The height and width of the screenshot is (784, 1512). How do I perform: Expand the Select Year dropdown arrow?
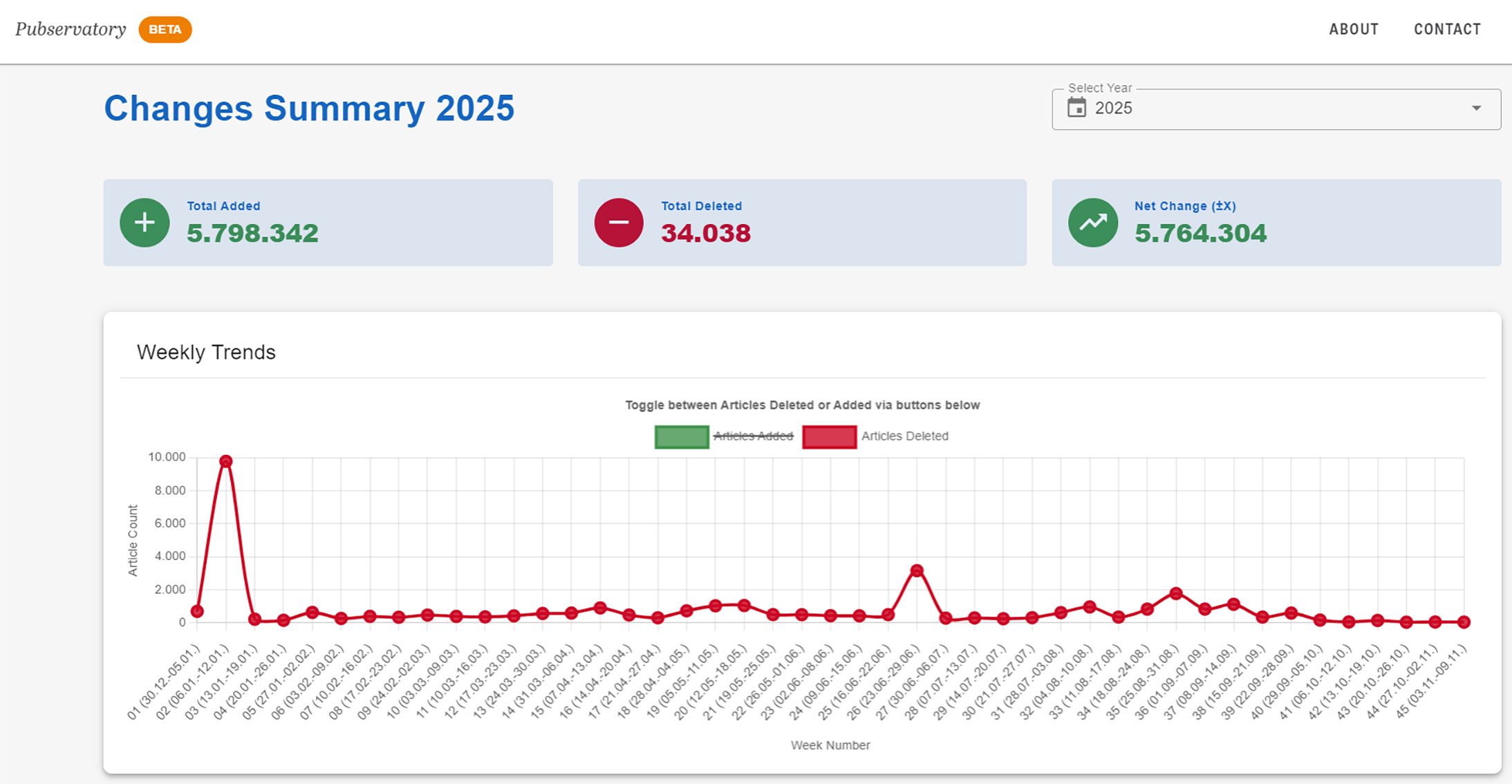pos(1476,108)
